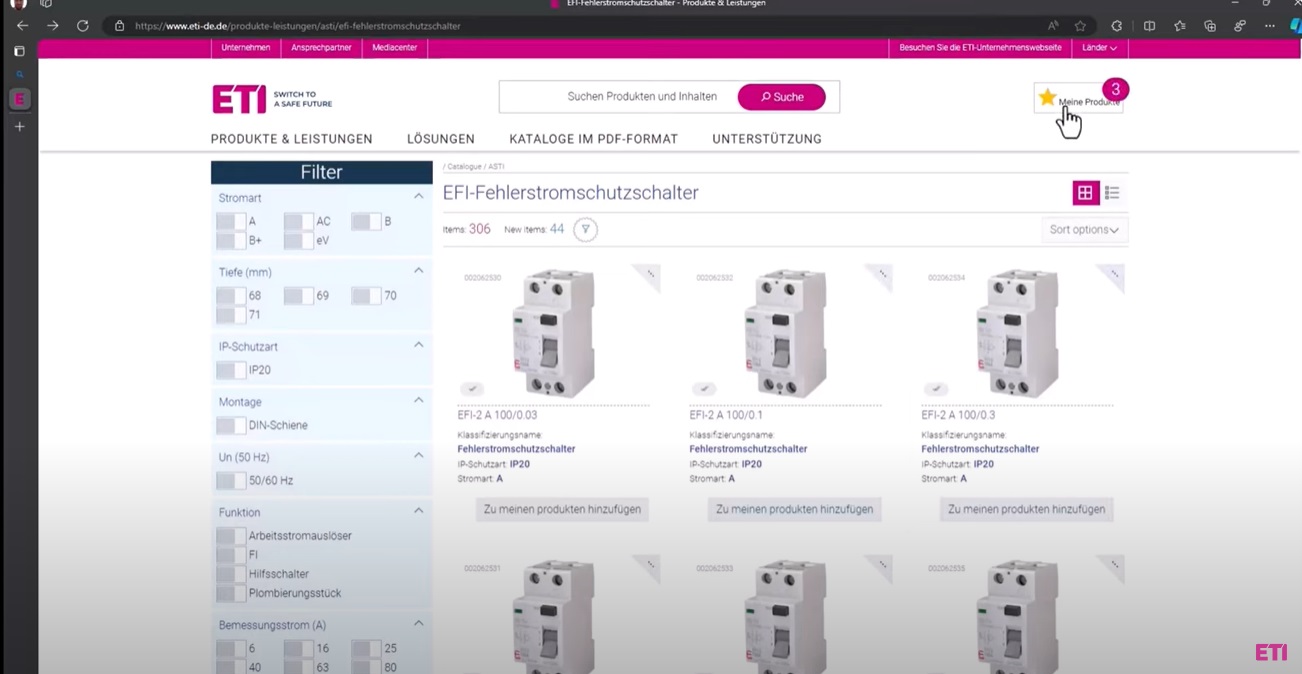Tick the DIN-Schiene Montage checkbox
The image size is (1302, 674).
click(x=230, y=426)
